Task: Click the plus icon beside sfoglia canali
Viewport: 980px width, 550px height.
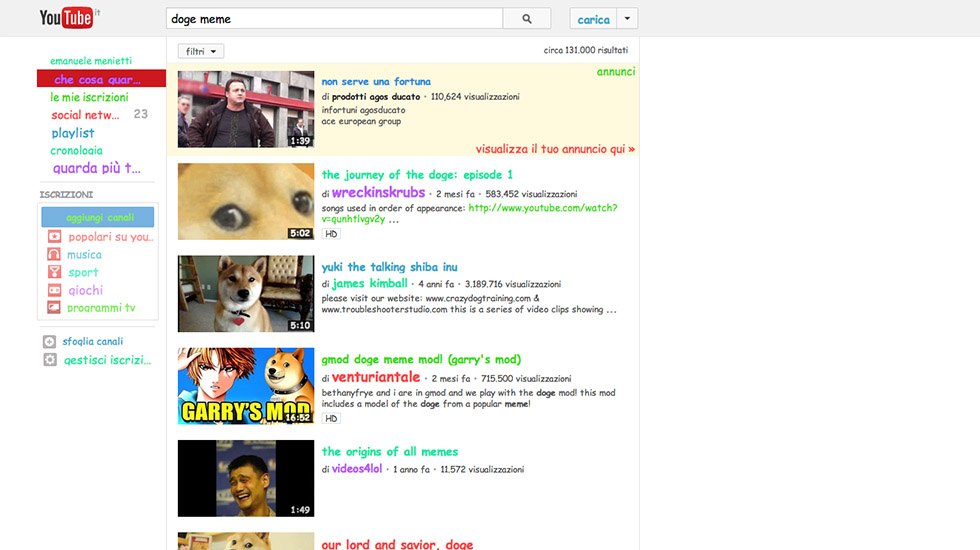Action: 50,342
